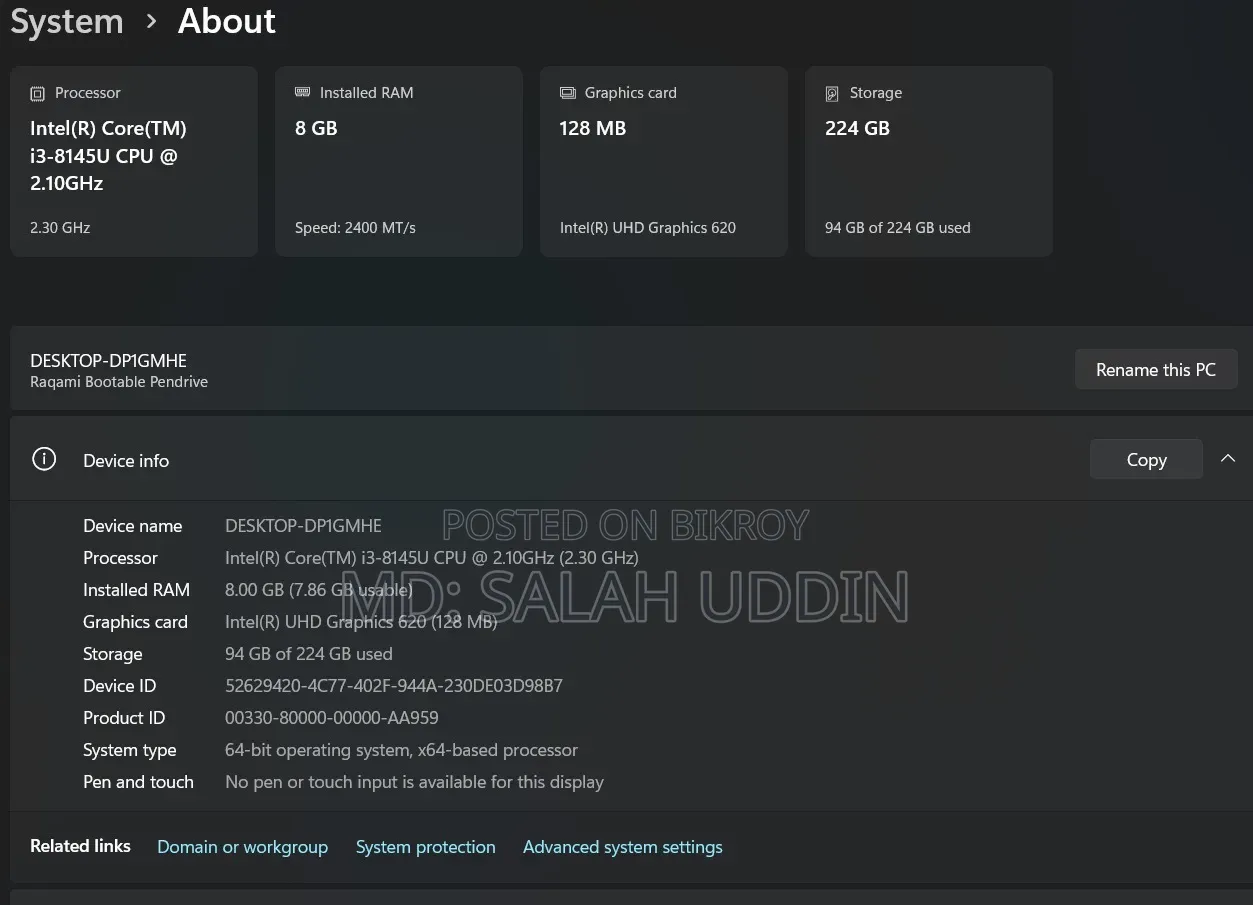Click the 'System type' row label
The width and height of the screenshot is (1253, 905).
pyautogui.click(x=130, y=750)
